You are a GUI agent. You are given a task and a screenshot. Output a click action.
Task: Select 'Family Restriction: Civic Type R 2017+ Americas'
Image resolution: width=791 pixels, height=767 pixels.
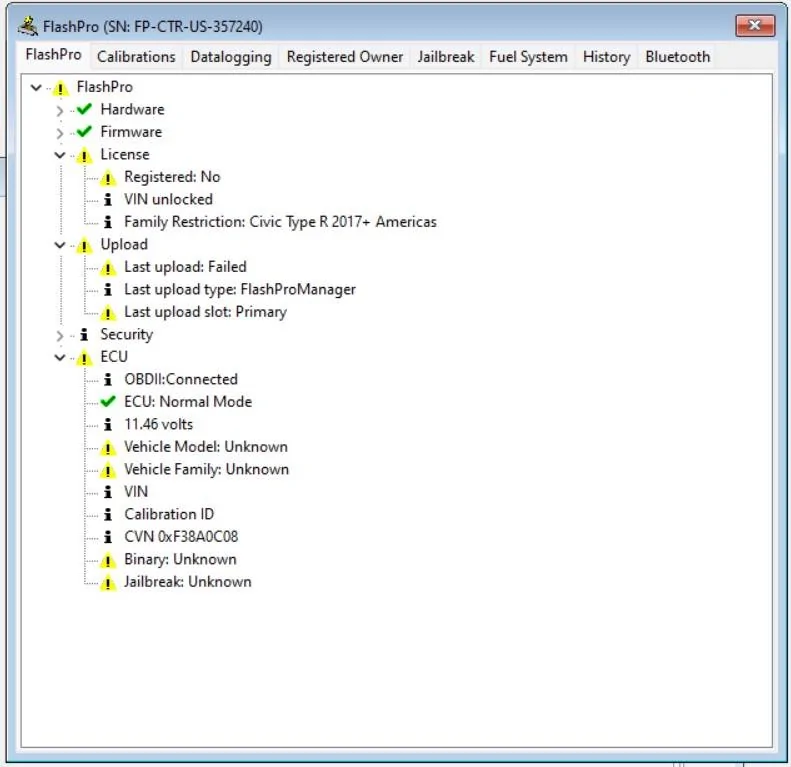point(280,222)
